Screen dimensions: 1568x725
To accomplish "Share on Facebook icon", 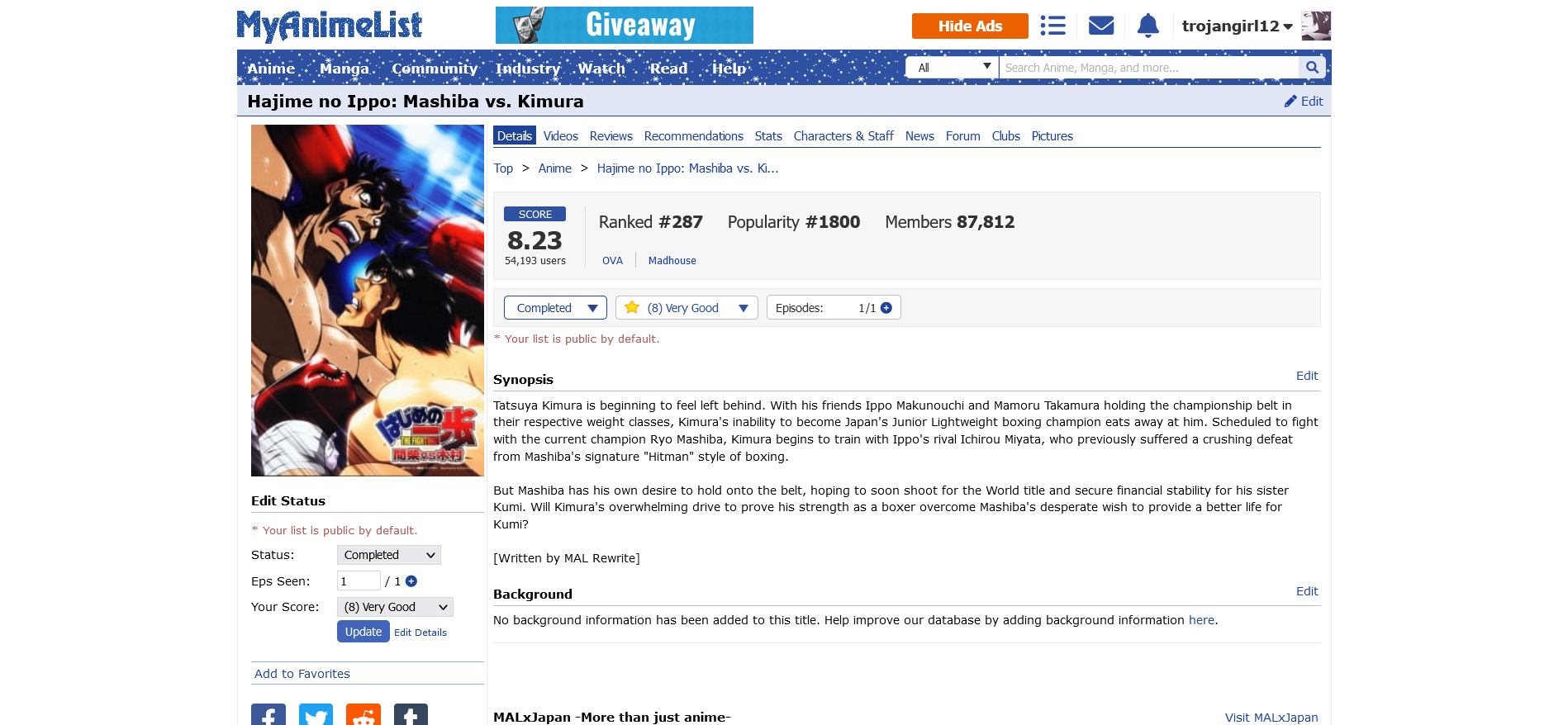I will [x=268, y=715].
